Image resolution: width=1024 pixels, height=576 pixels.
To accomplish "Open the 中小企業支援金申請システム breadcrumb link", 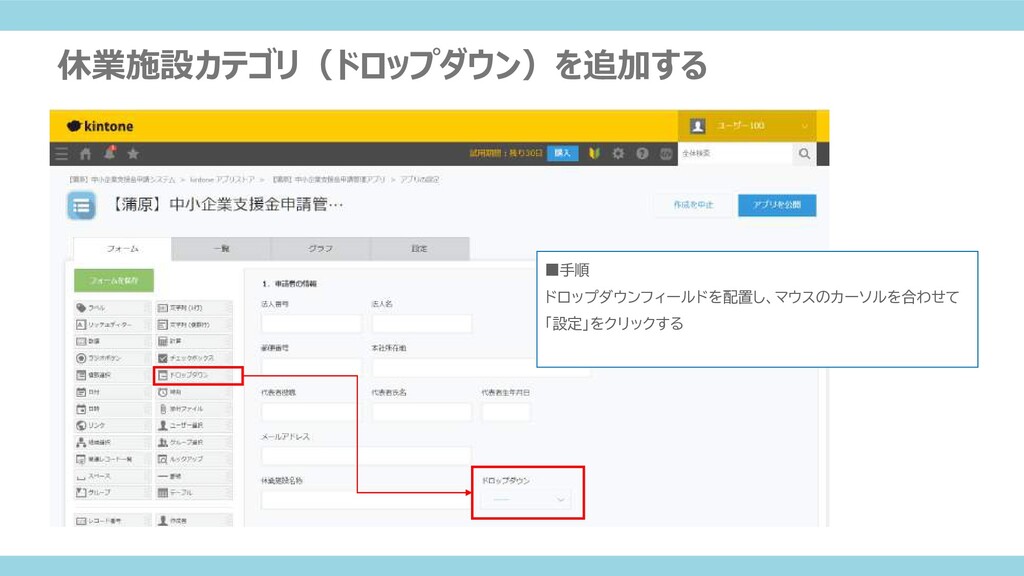I will coord(122,180).
